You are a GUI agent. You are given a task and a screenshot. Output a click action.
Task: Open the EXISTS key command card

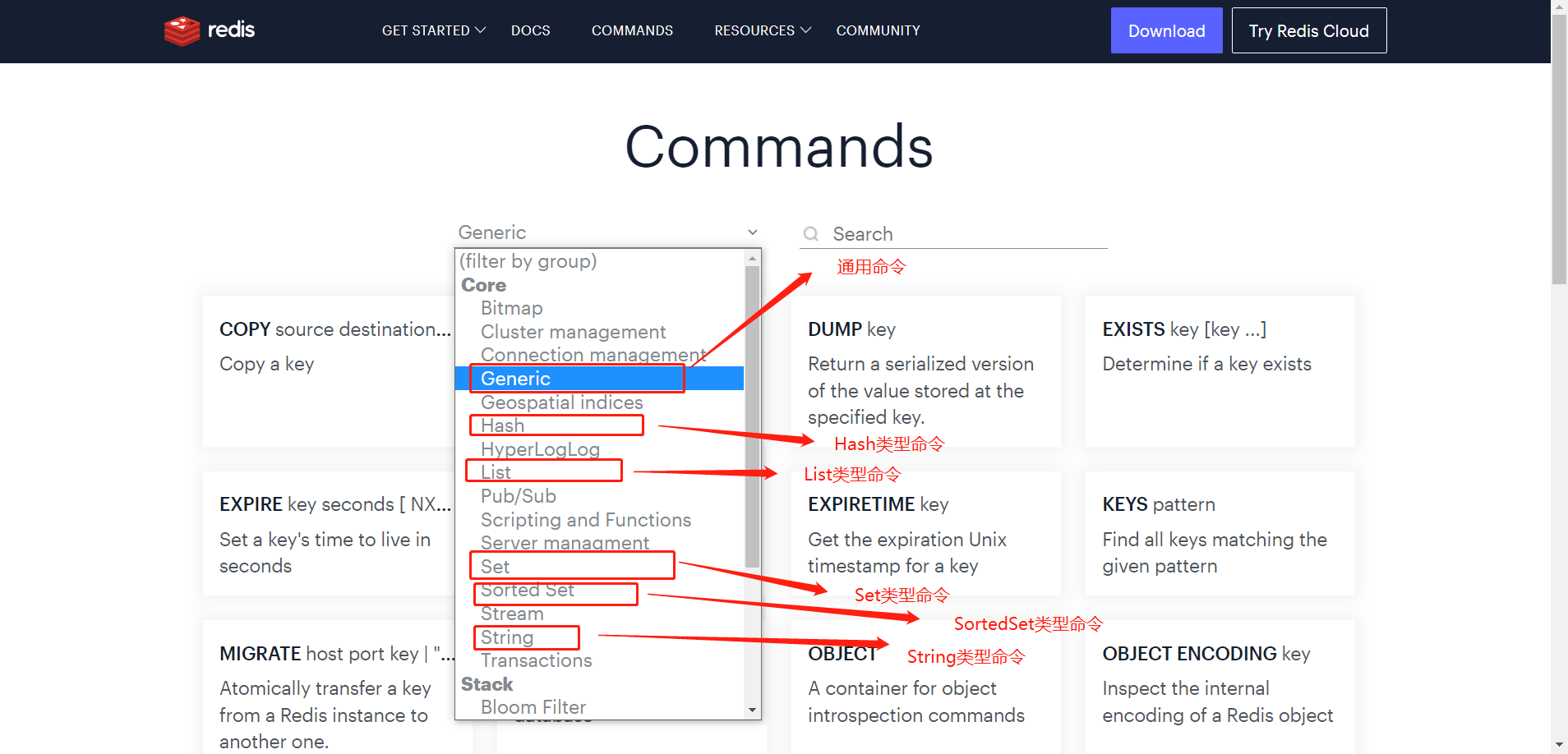point(1220,371)
